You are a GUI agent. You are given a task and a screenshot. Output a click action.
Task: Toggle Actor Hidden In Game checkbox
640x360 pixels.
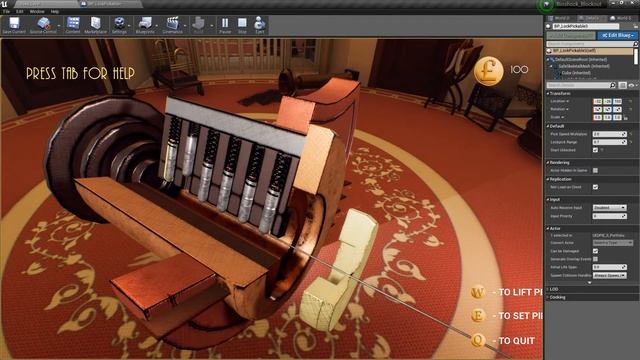coord(595,170)
